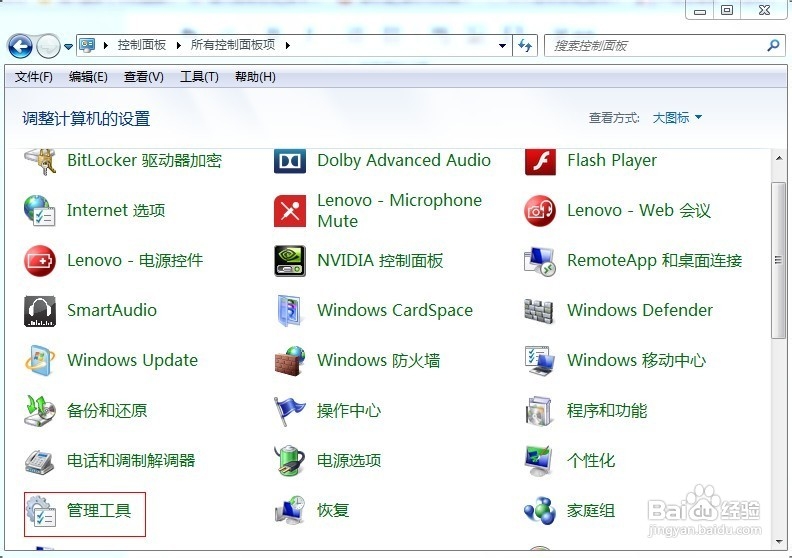Open the Windows 防火墙 brick wall icon

tap(290, 361)
